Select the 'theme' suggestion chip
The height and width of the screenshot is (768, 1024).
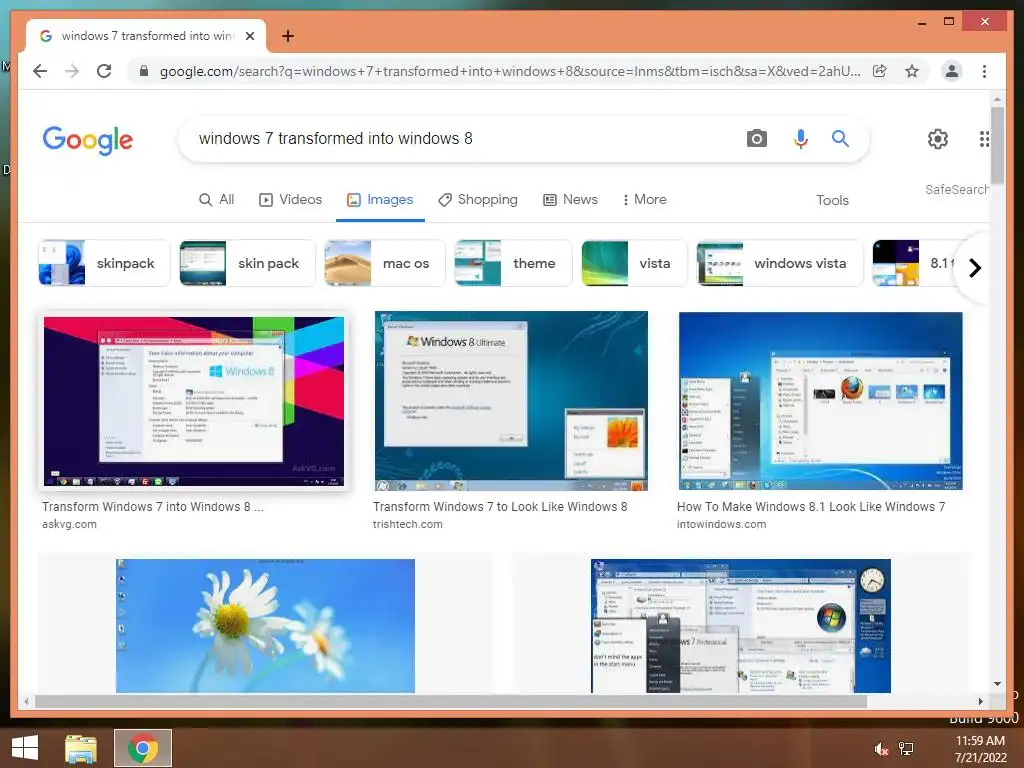(x=513, y=263)
